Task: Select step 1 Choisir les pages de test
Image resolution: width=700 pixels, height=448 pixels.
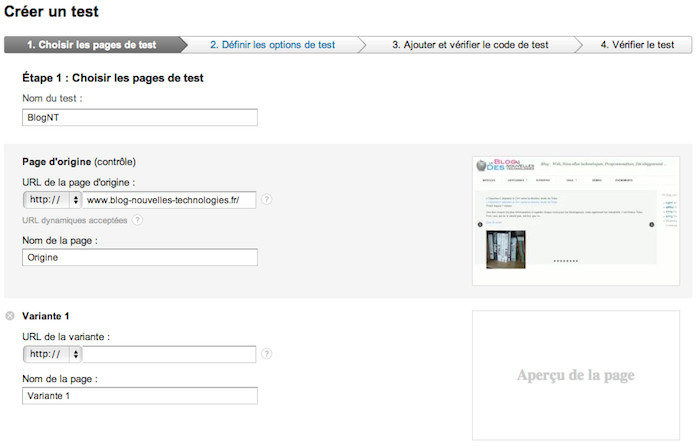Action: (92, 45)
